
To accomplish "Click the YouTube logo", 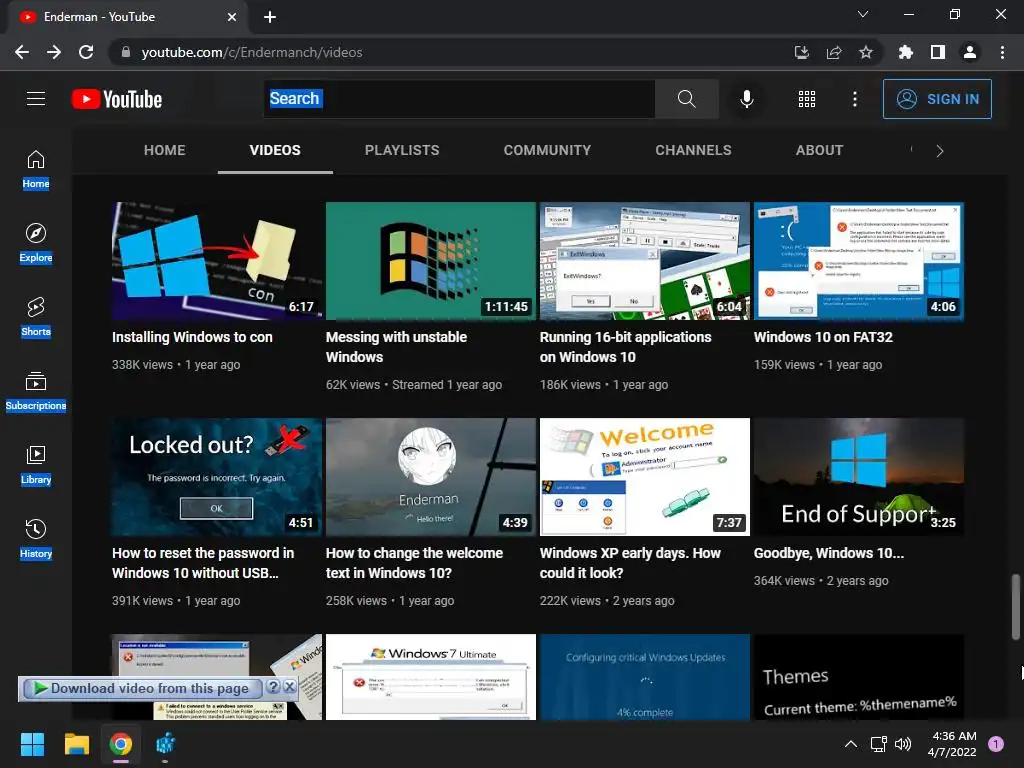I will (x=117, y=99).
